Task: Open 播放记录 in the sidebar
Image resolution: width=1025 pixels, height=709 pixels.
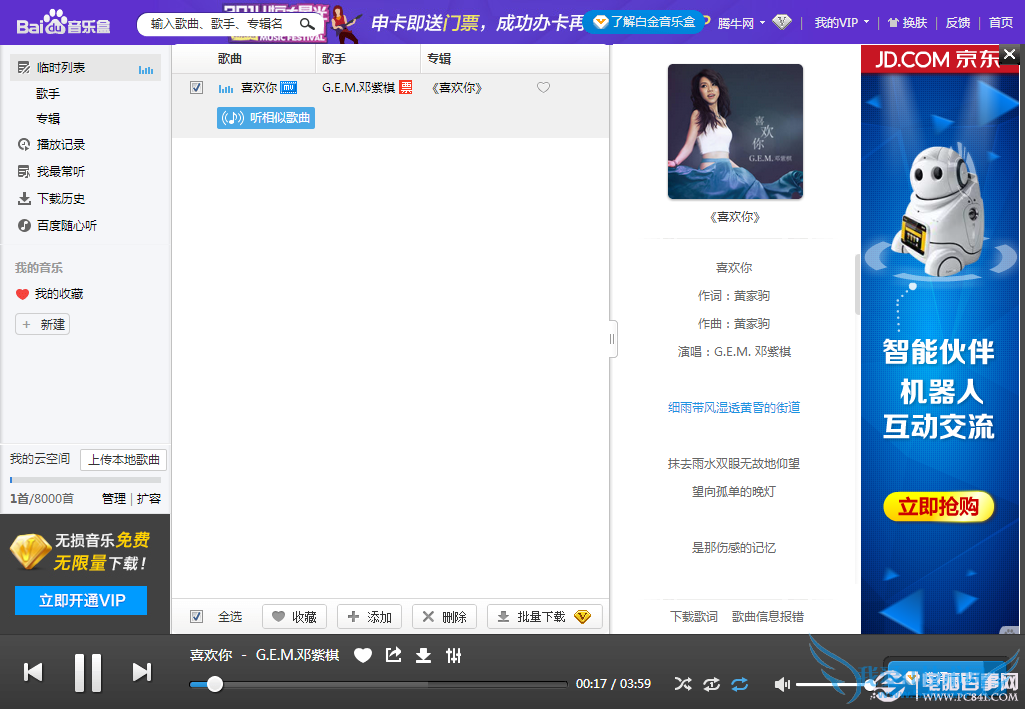Action: pyautogui.click(x=60, y=145)
